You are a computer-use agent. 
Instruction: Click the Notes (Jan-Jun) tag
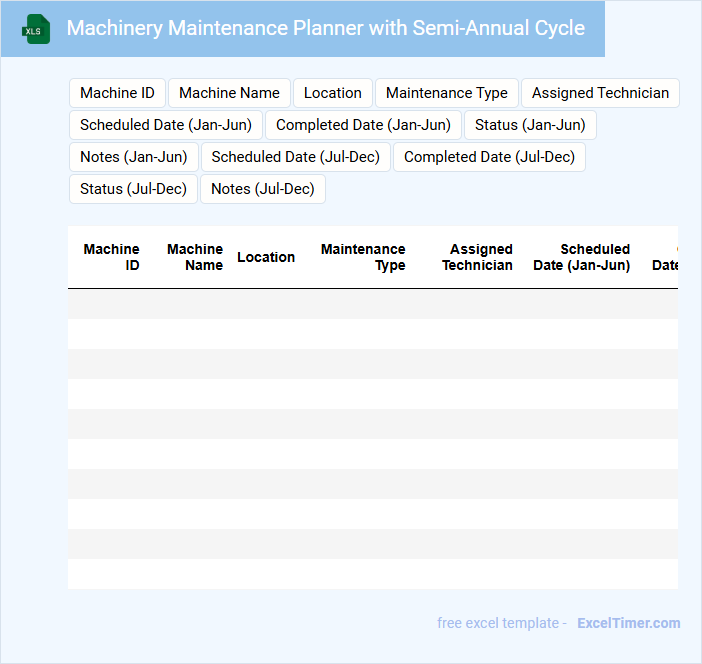pos(134,157)
